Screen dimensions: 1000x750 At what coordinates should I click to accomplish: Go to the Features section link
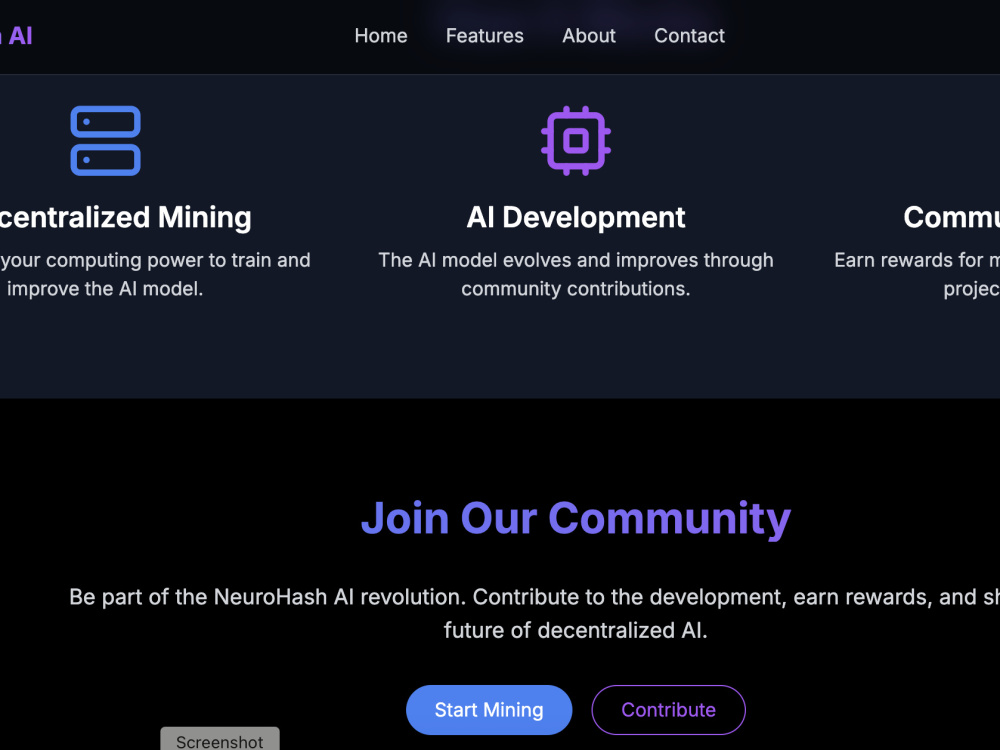coord(485,36)
